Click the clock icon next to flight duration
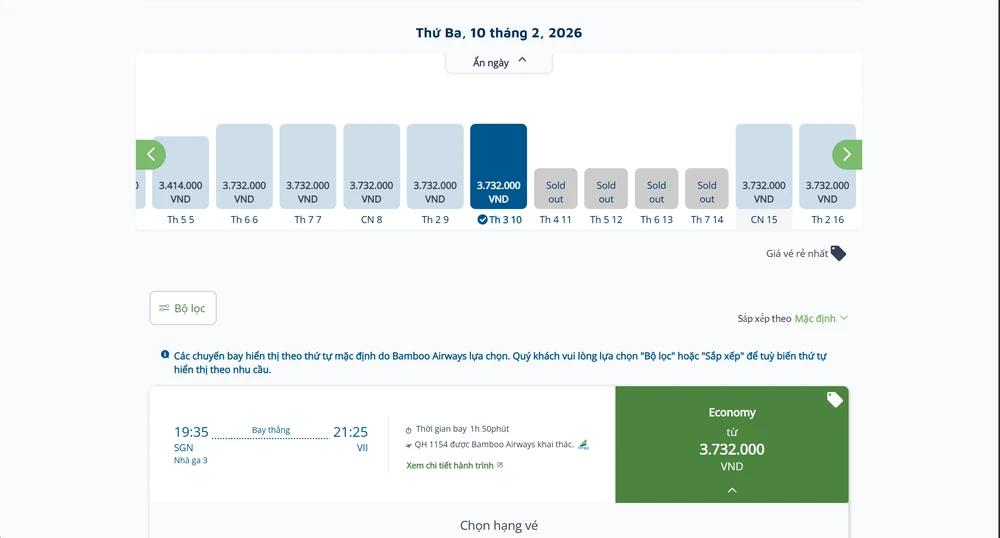Viewport: 1000px width, 538px height. point(408,429)
